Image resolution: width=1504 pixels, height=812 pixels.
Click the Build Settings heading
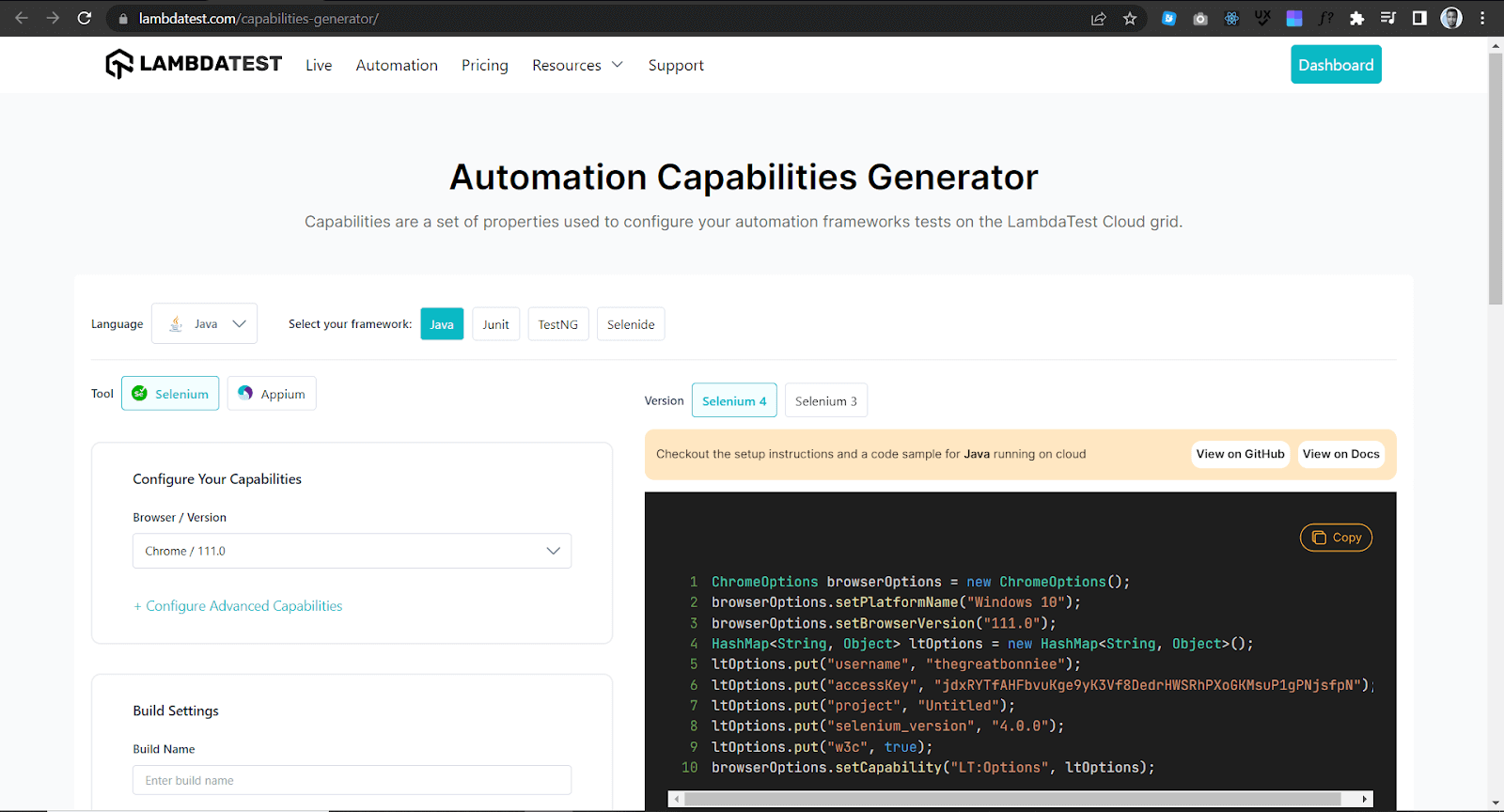(x=176, y=710)
